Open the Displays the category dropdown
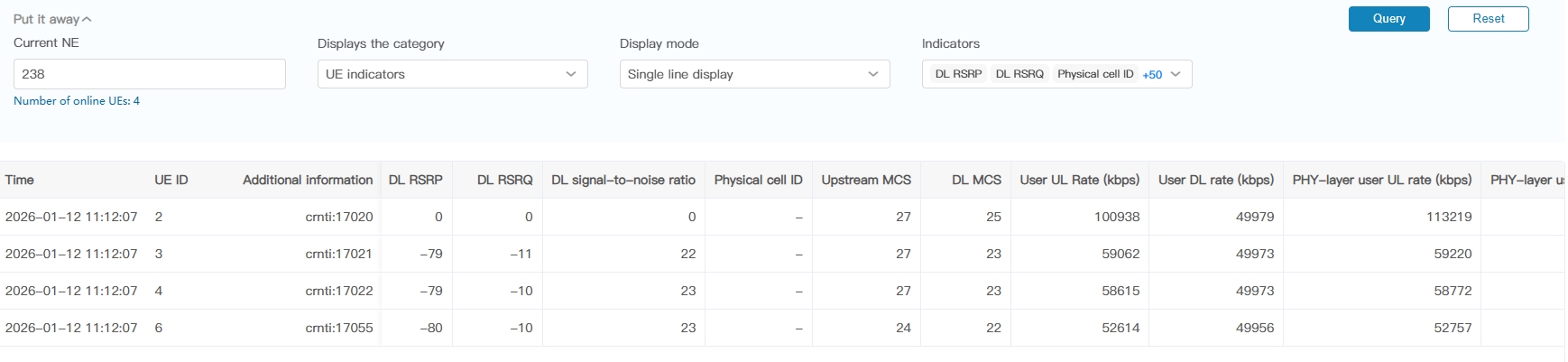 [452, 74]
